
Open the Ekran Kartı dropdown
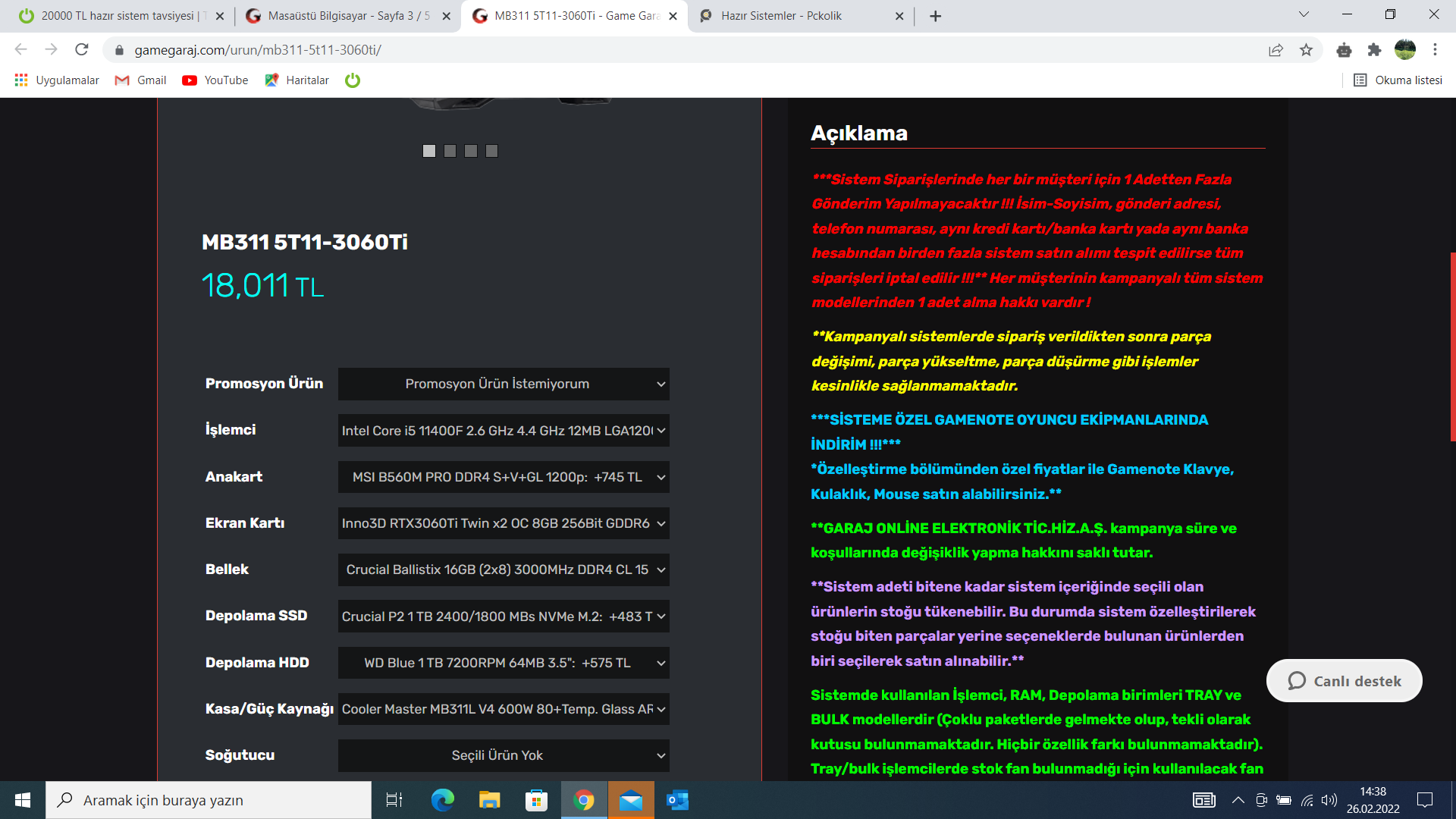[504, 523]
